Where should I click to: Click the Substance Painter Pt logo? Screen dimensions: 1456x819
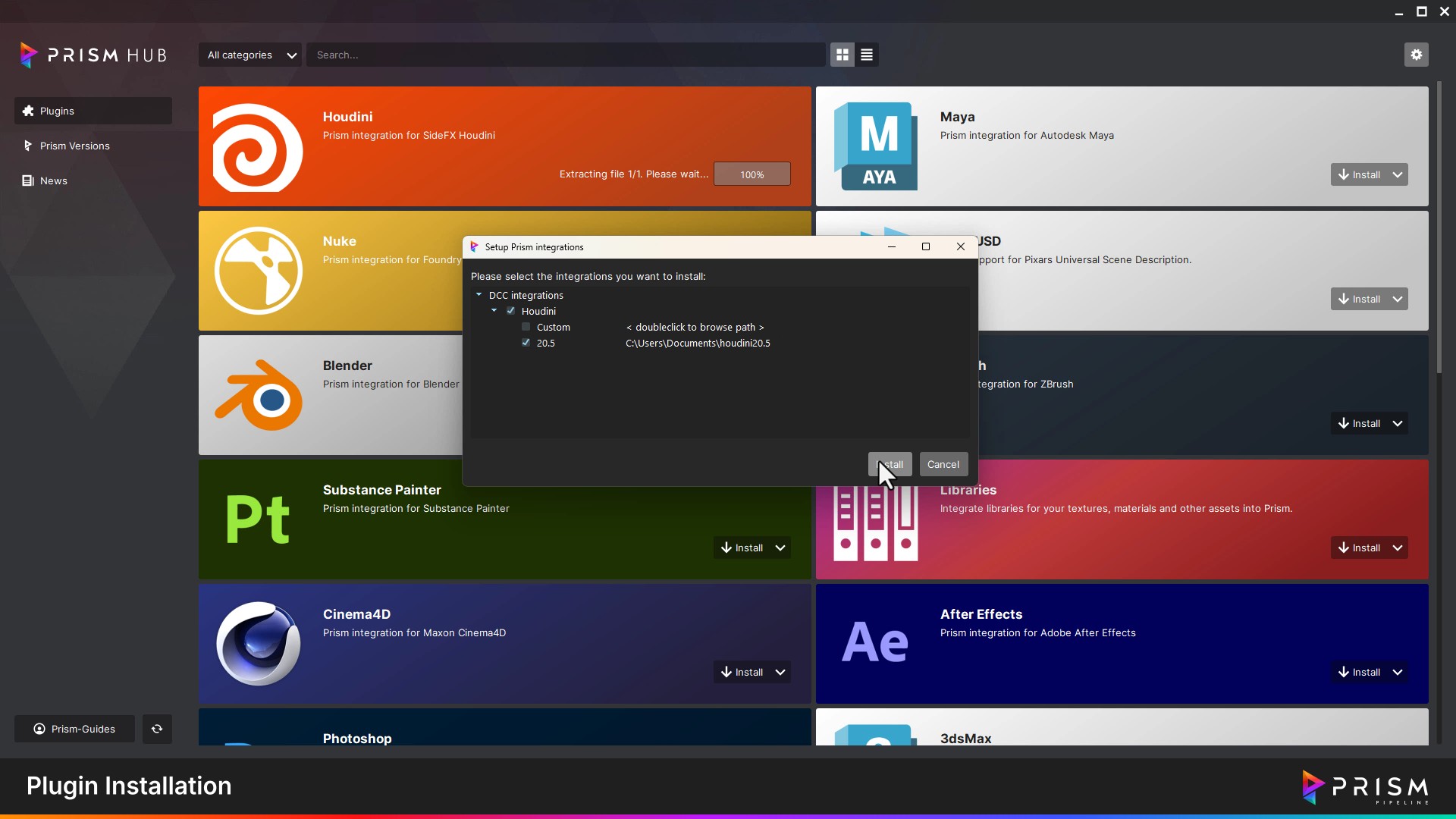[258, 519]
